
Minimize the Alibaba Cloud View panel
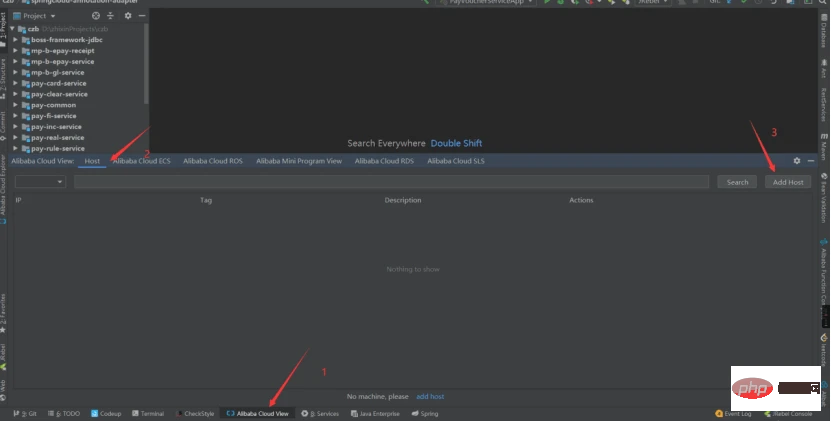(811, 160)
